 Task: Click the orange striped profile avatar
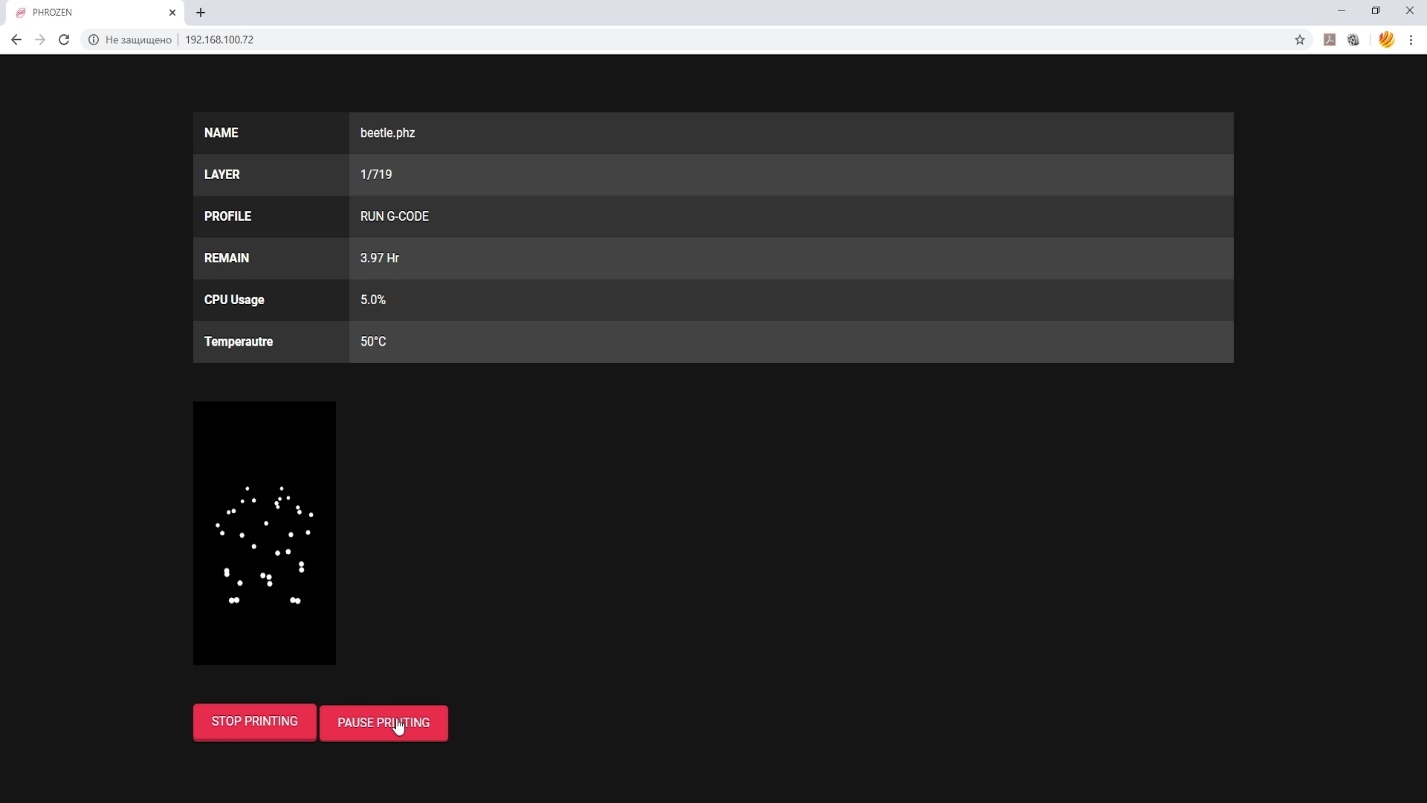point(1386,40)
